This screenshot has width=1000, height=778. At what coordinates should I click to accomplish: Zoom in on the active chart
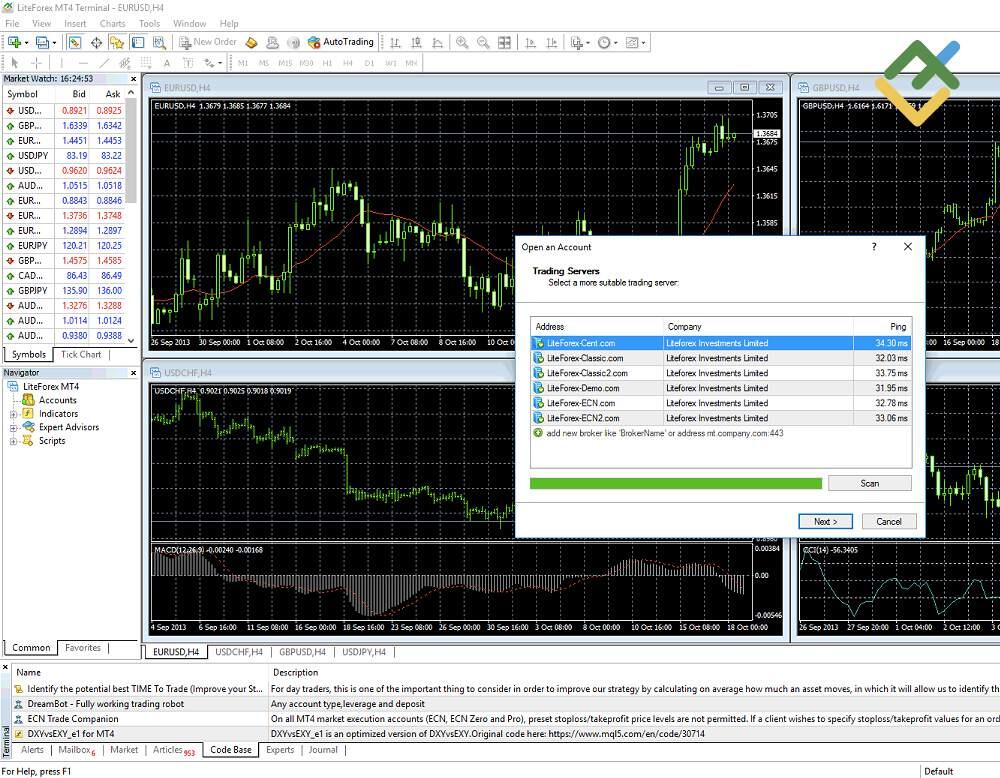[x=461, y=42]
